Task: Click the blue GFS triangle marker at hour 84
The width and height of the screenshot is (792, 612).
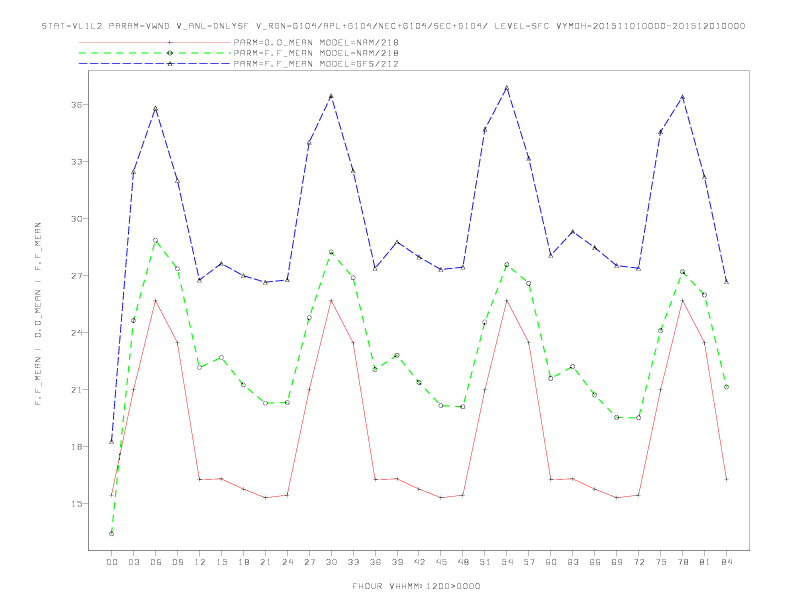Action: (726, 282)
